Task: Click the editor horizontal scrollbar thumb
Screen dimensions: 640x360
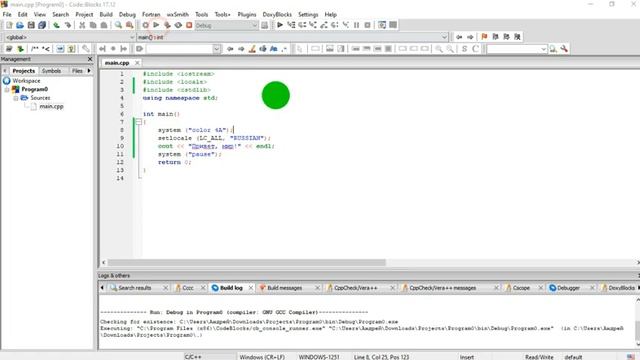Action: [247, 262]
